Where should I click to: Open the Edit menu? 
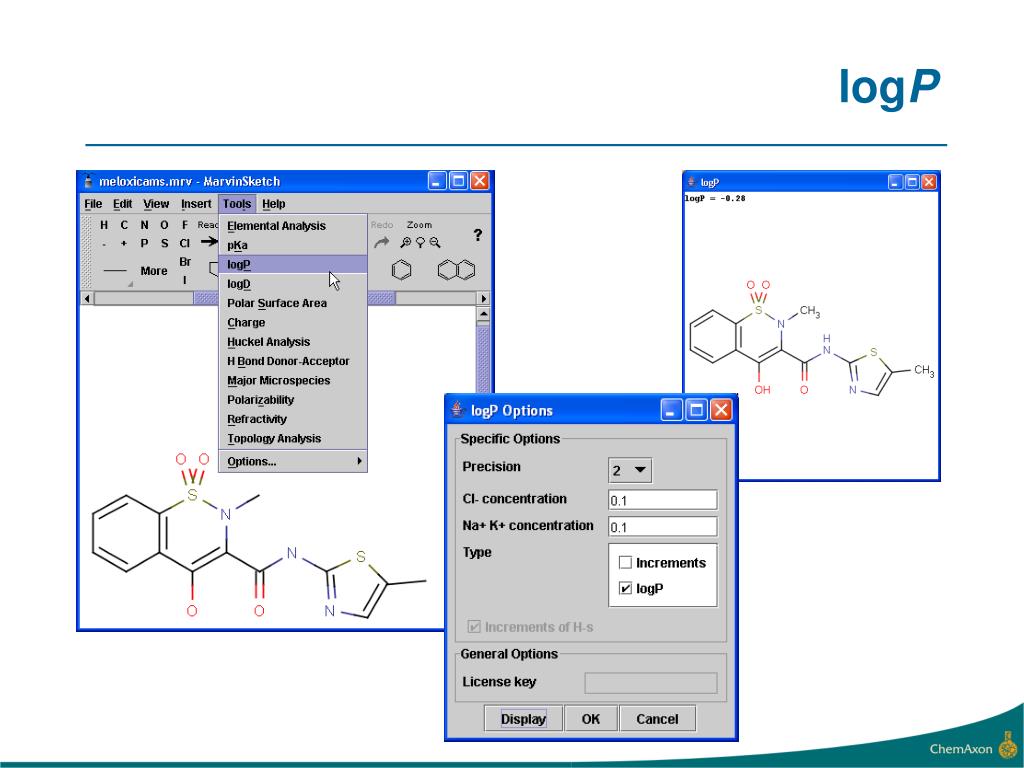click(x=122, y=204)
